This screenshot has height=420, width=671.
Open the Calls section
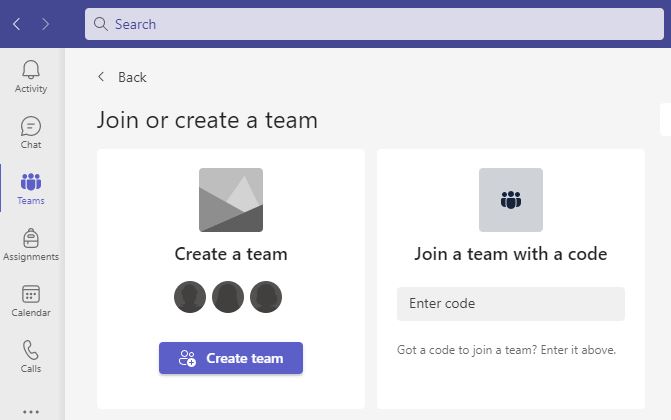(x=31, y=357)
